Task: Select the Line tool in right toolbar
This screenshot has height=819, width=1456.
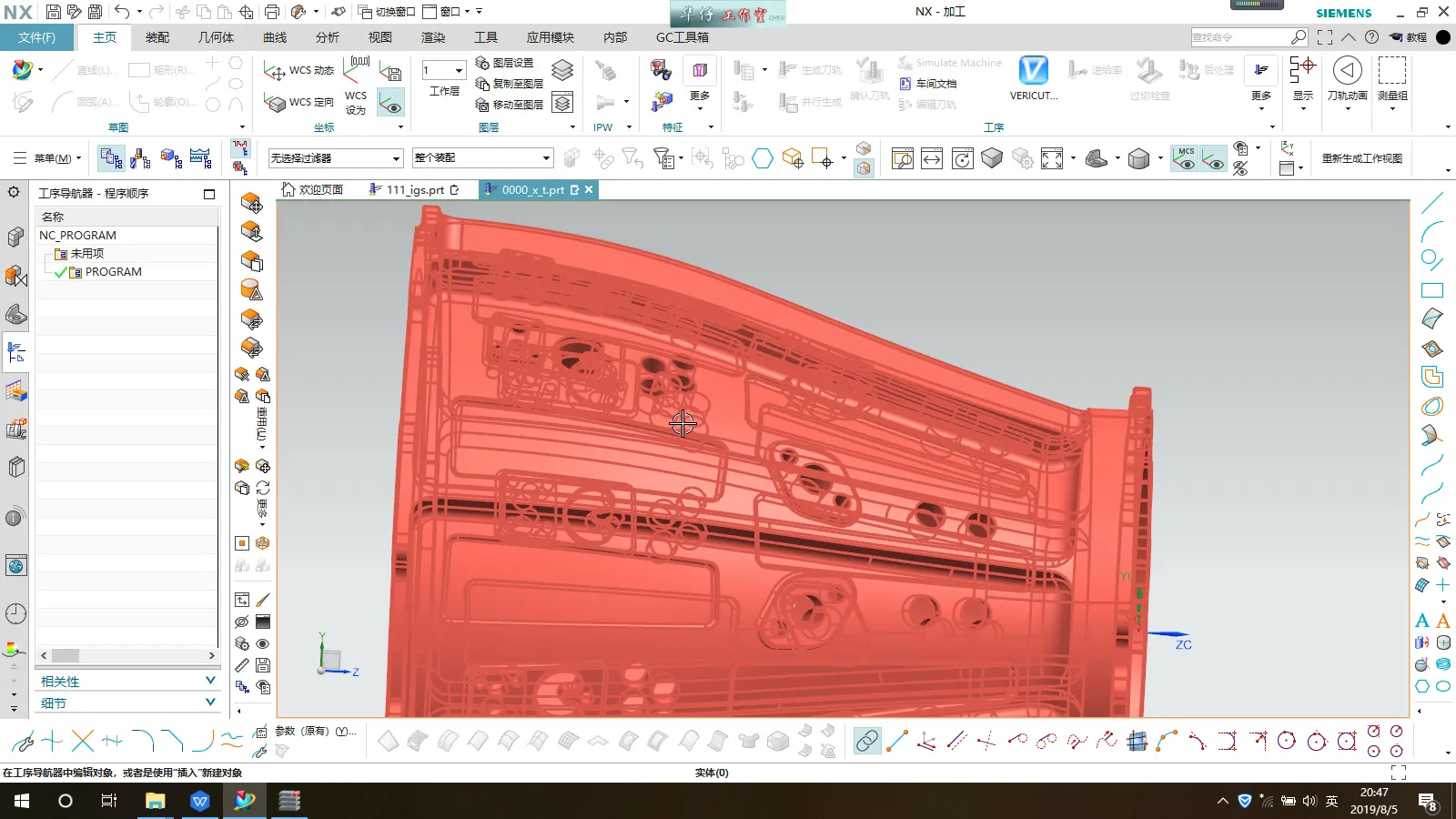Action: coord(1431,203)
